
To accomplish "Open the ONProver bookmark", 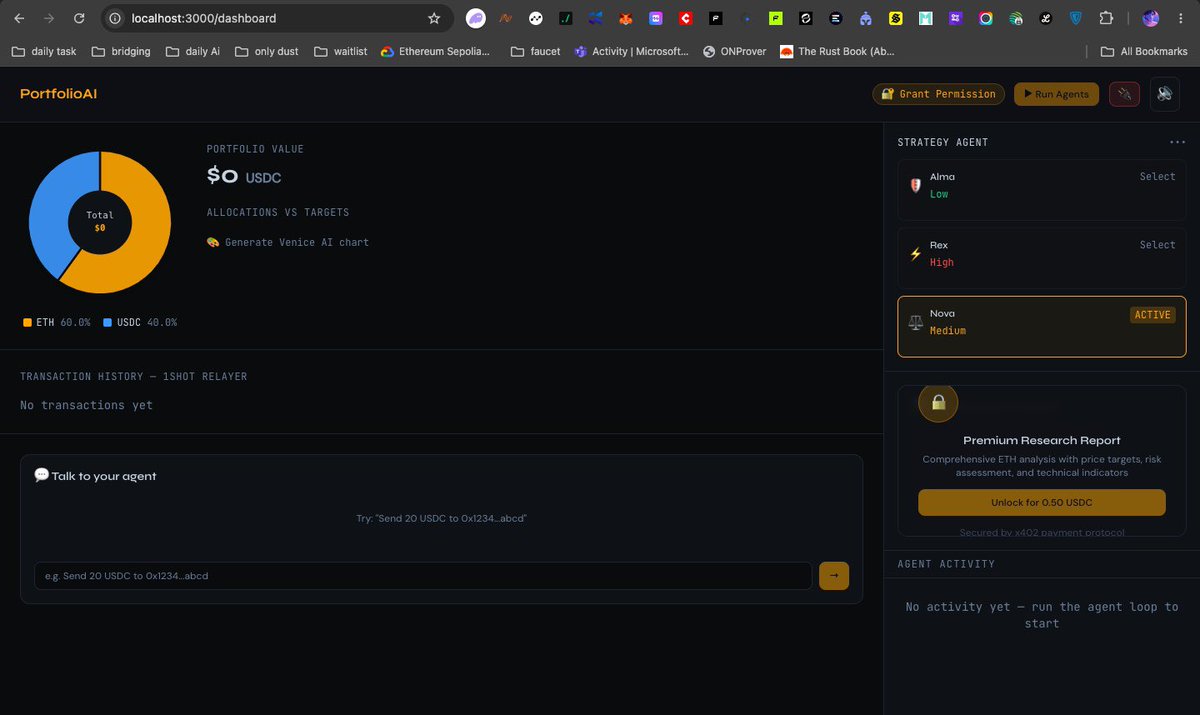I will [x=735, y=51].
